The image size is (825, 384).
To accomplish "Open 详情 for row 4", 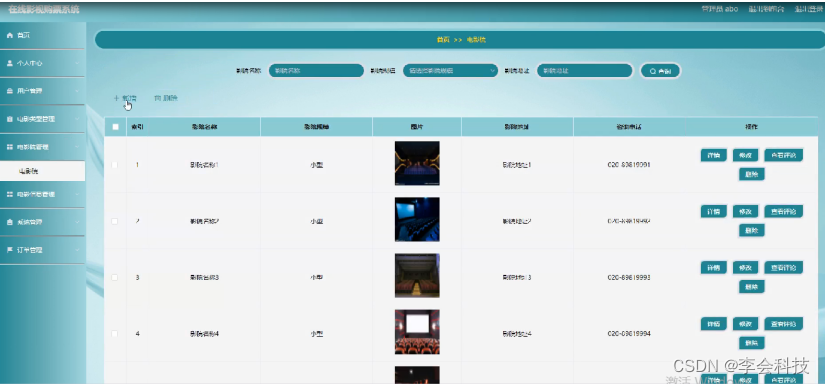I will click(713, 324).
